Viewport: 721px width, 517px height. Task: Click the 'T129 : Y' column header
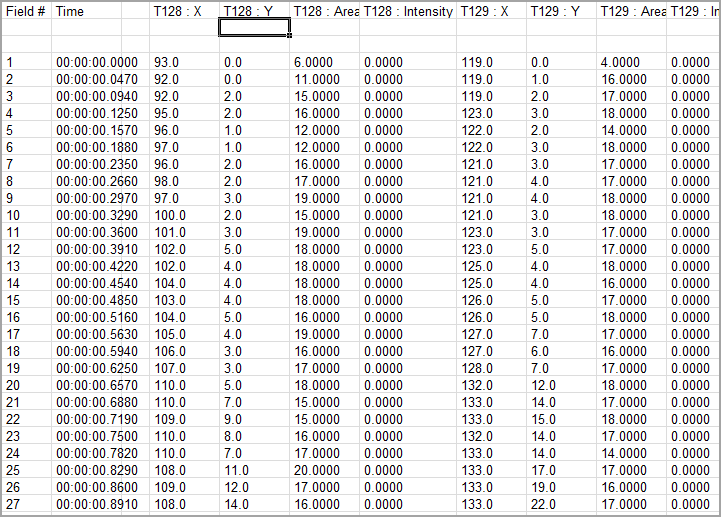coord(561,11)
